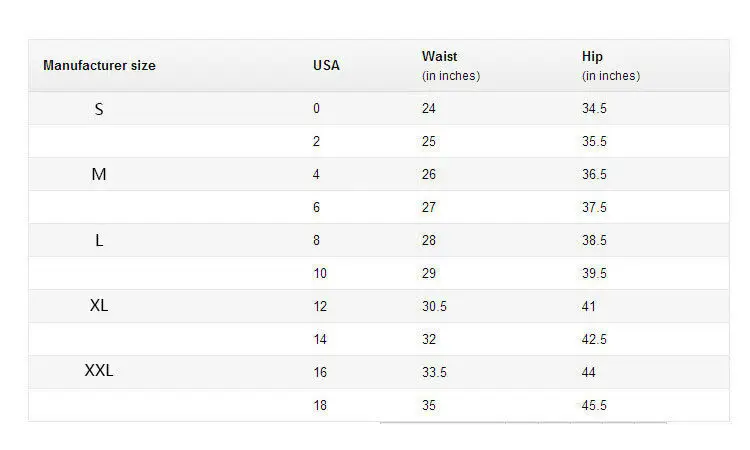
Task: Click hip value 42.5
Action: click(594, 340)
